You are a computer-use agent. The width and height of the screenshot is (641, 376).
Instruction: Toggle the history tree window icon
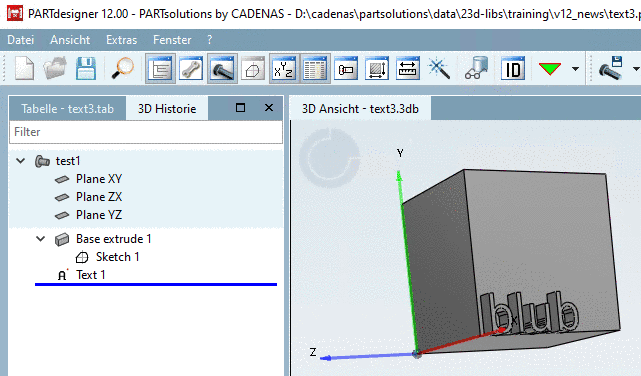pos(160,68)
